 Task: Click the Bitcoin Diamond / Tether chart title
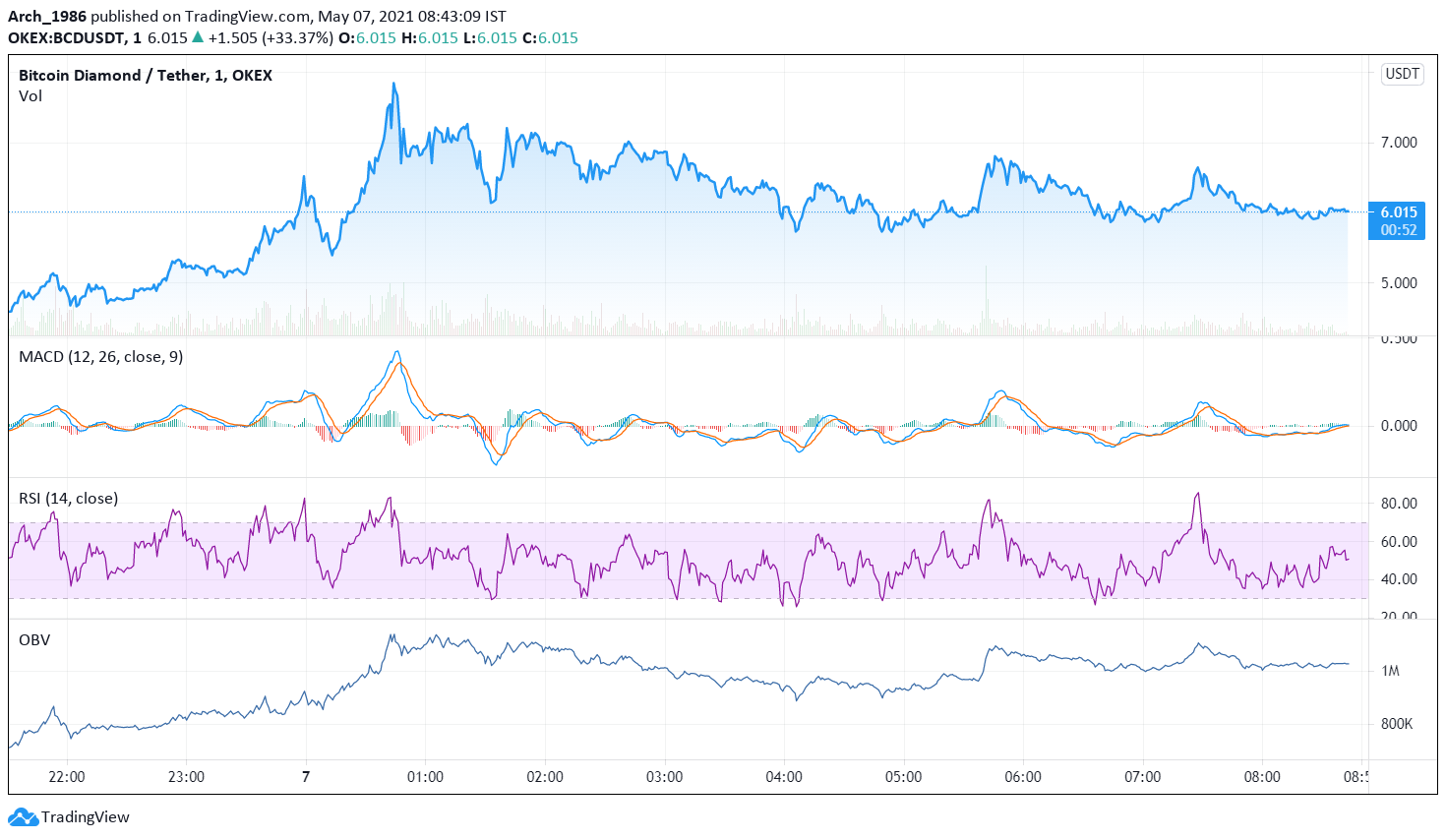145,74
